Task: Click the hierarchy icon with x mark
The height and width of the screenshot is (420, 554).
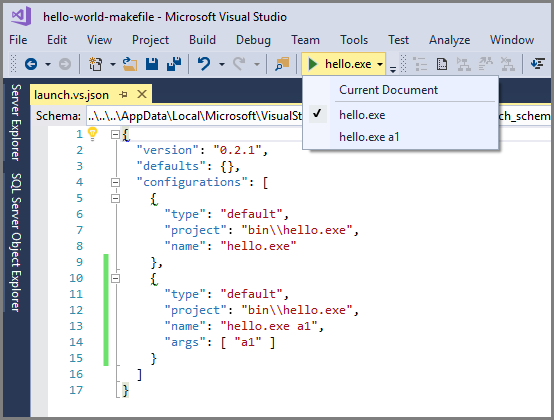Action: pyautogui.click(x=508, y=64)
